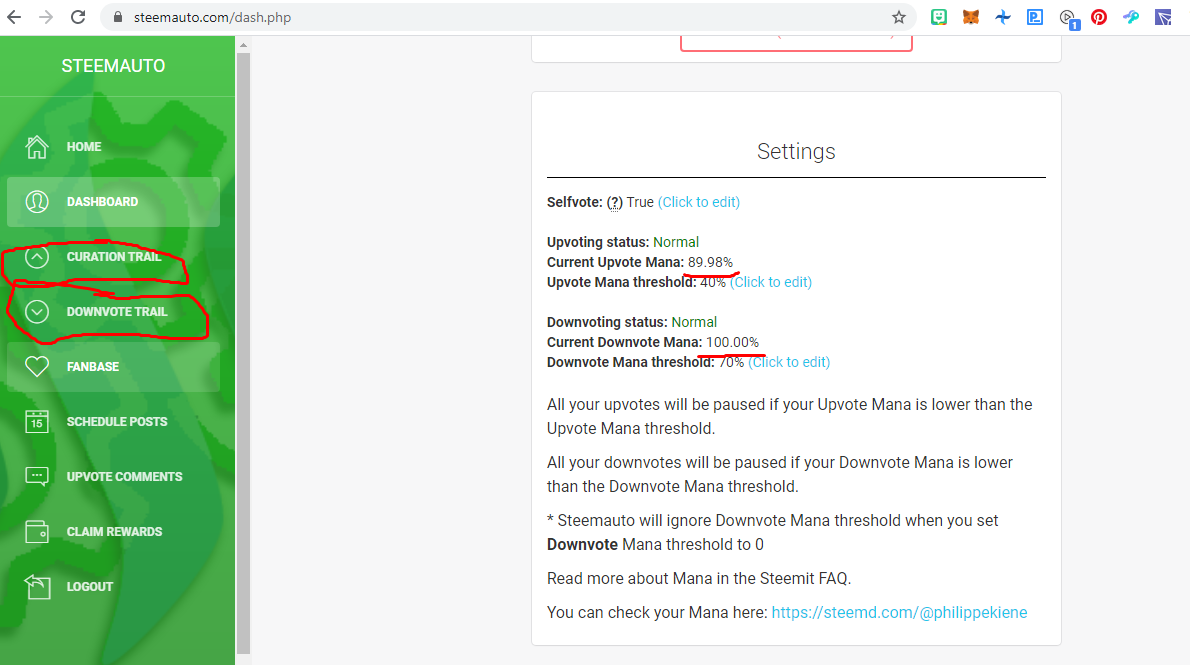
Task: Click the STEEMAUTO sidebar title
Action: (113, 66)
